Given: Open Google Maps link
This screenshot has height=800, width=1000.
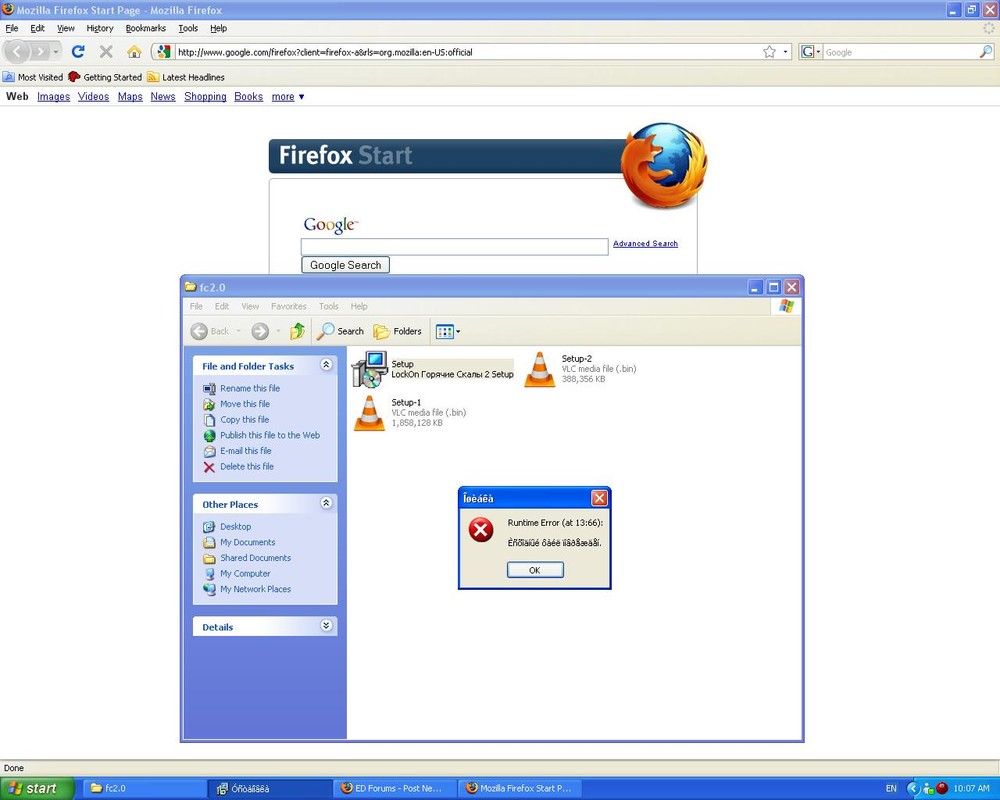Looking at the screenshot, I should (130, 96).
